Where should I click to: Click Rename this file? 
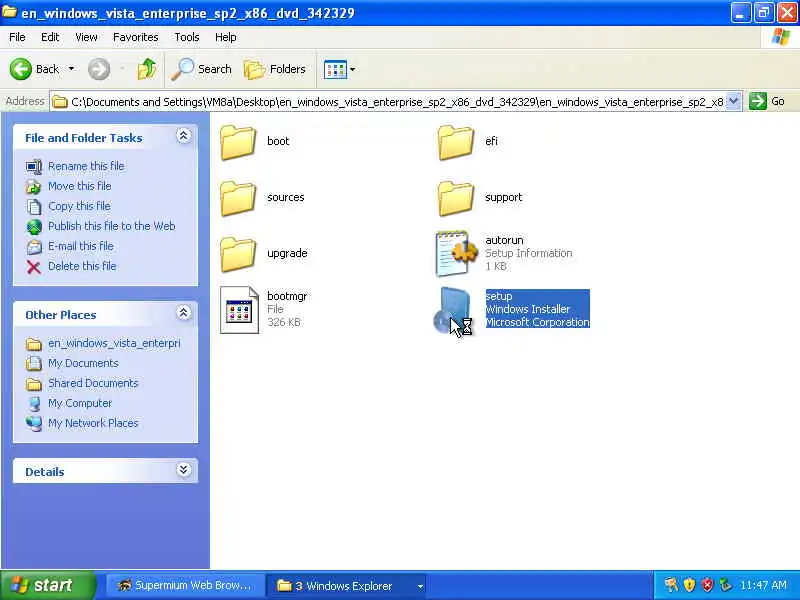click(86, 166)
